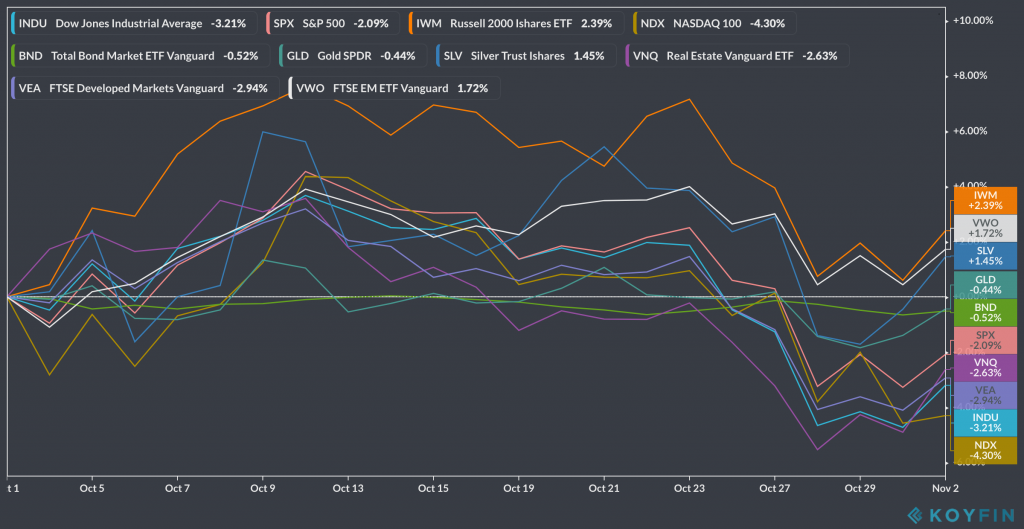The image size is (1024, 529).
Task: Click the Oct 23 date on time axis
Action: [x=689, y=489]
